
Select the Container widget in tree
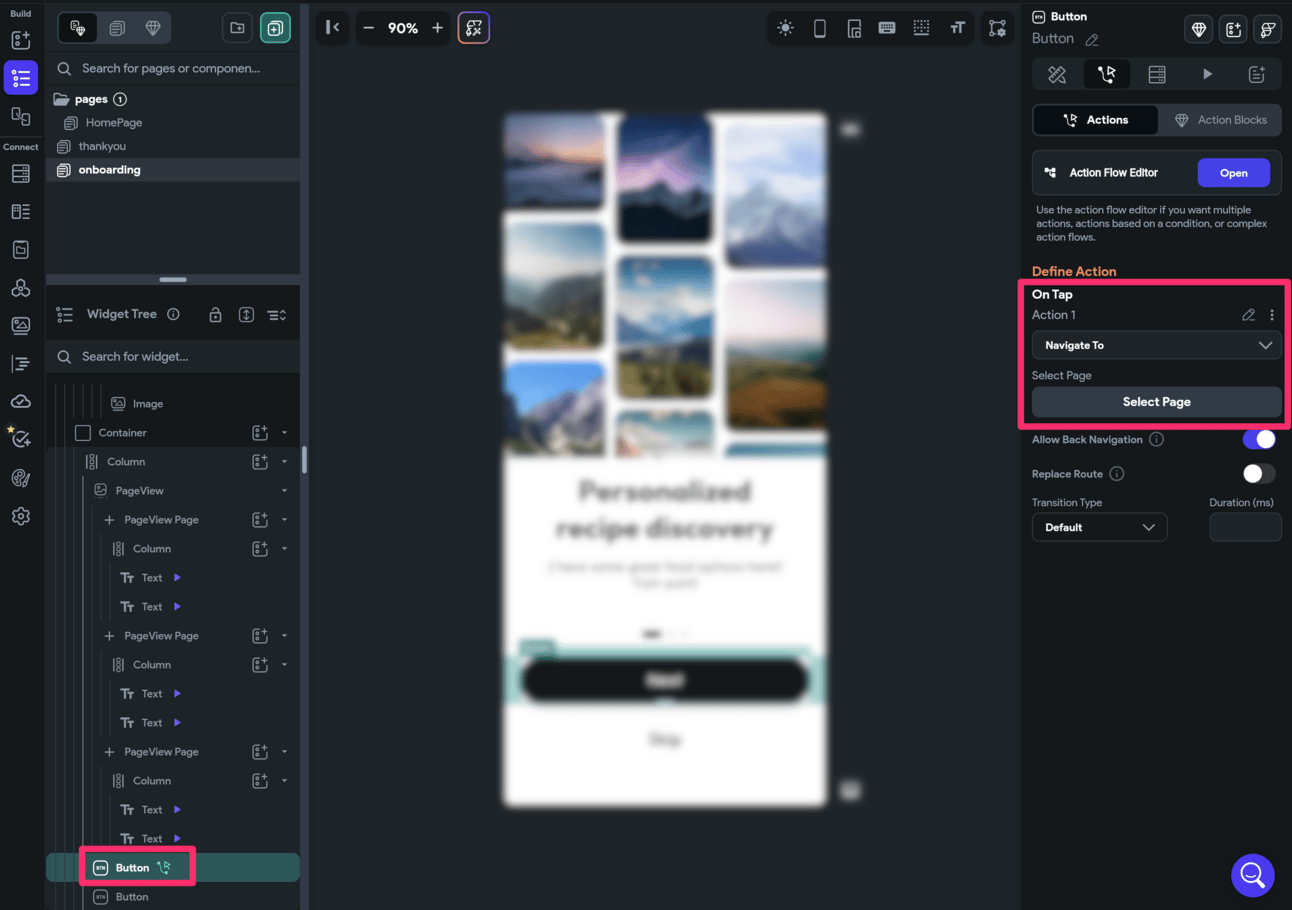[x=123, y=433]
